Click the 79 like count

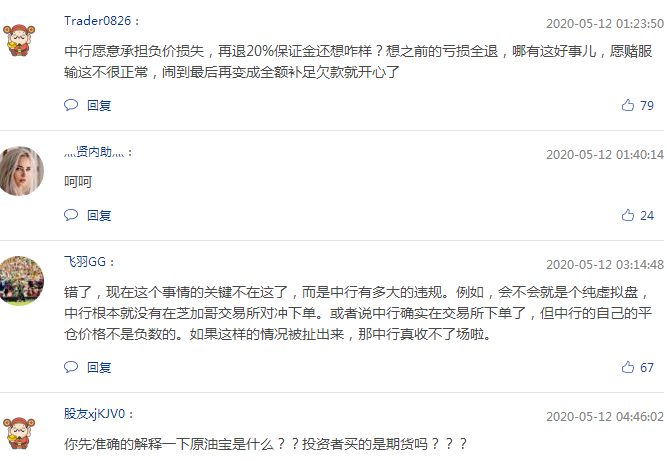(647, 105)
